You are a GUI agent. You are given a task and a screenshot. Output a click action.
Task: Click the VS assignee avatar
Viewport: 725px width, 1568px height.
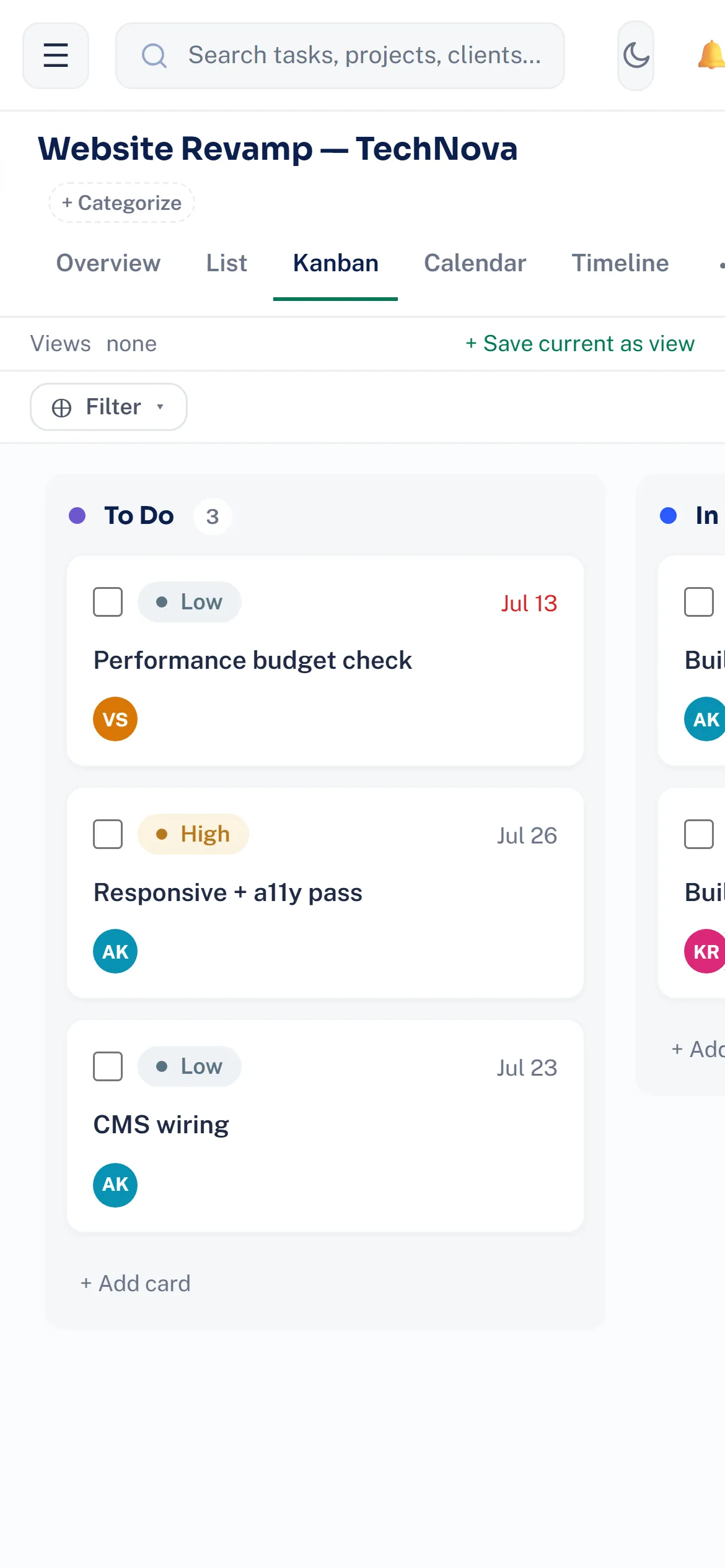115,719
